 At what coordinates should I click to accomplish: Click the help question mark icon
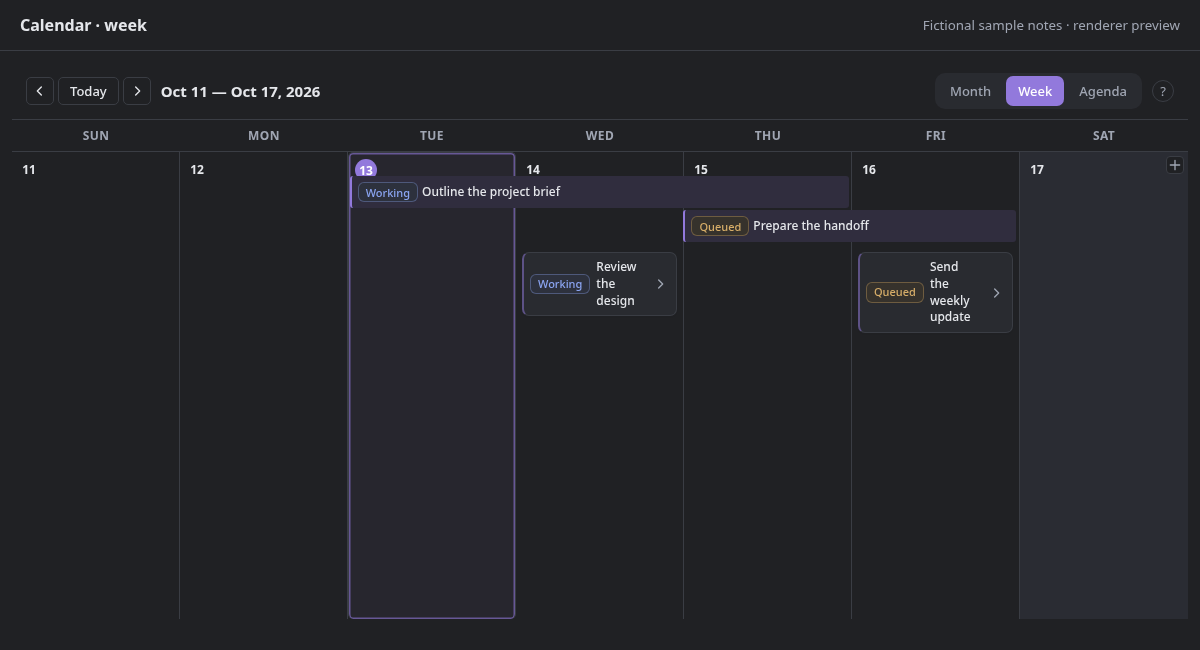[x=1162, y=91]
